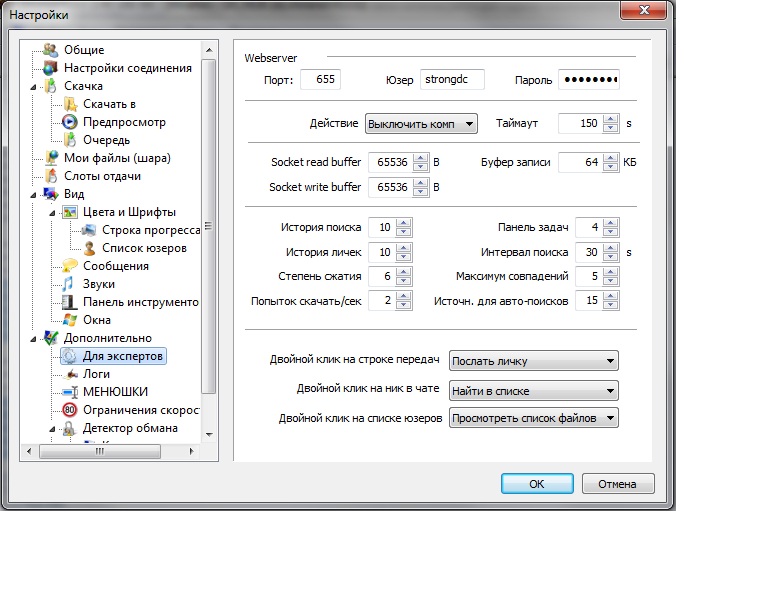Select Мои файлы (шара) tree item
The height and width of the screenshot is (614, 768).
click(116, 158)
